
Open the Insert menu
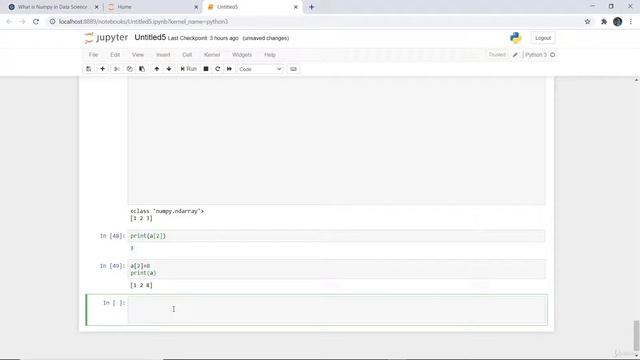(x=163, y=55)
